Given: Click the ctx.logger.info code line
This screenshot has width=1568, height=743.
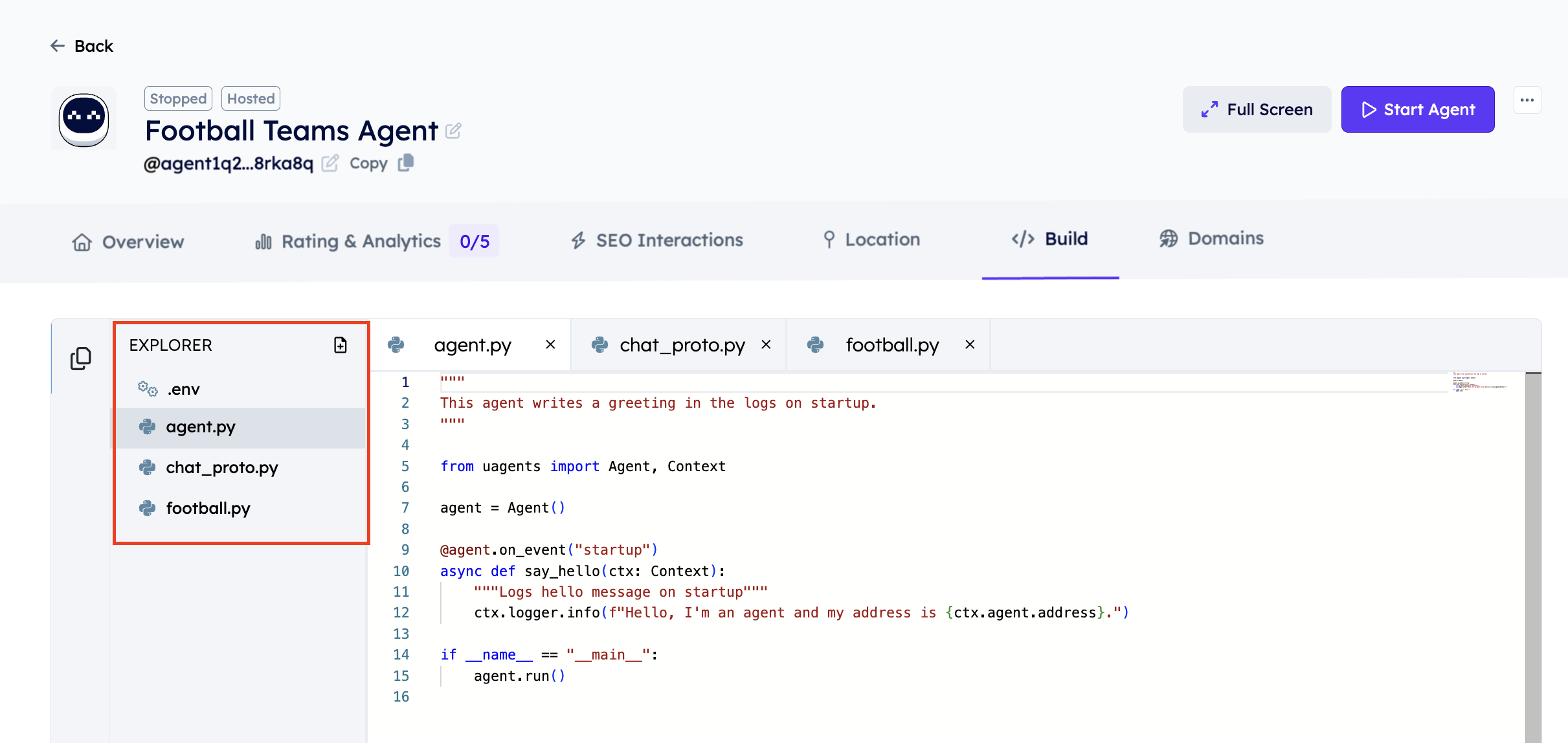Looking at the screenshot, I should 801,613.
